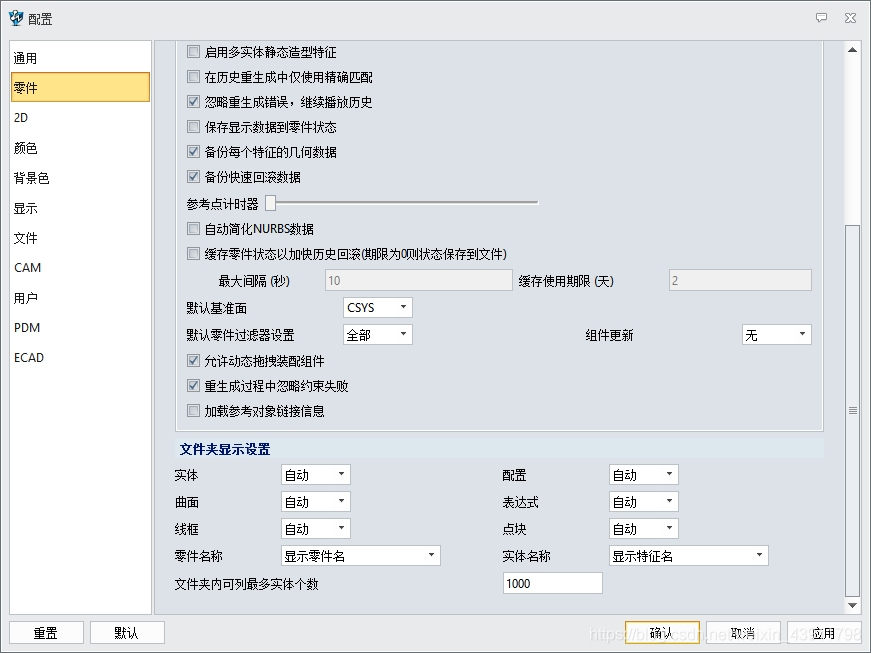Viewport: 871px width, 653px height.
Task: Open the 实体名称 dropdown
Action: [x=688, y=556]
